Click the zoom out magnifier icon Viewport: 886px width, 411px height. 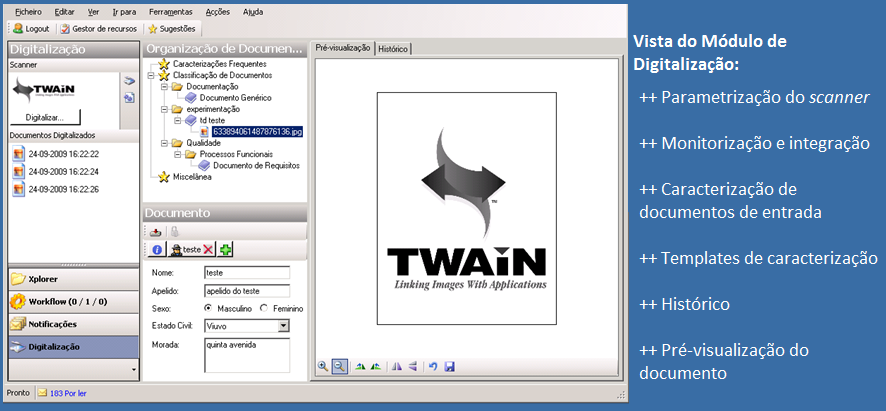coord(339,366)
